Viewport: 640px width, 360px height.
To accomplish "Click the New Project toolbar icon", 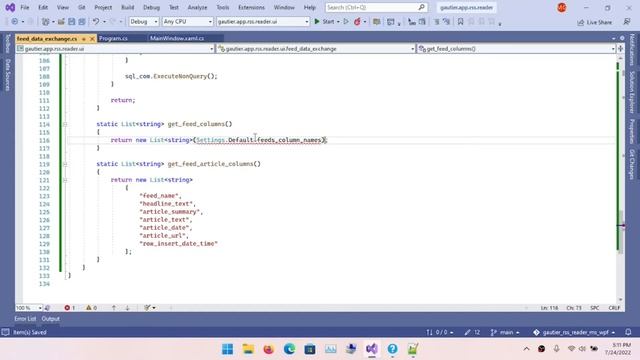I will 45,22.
